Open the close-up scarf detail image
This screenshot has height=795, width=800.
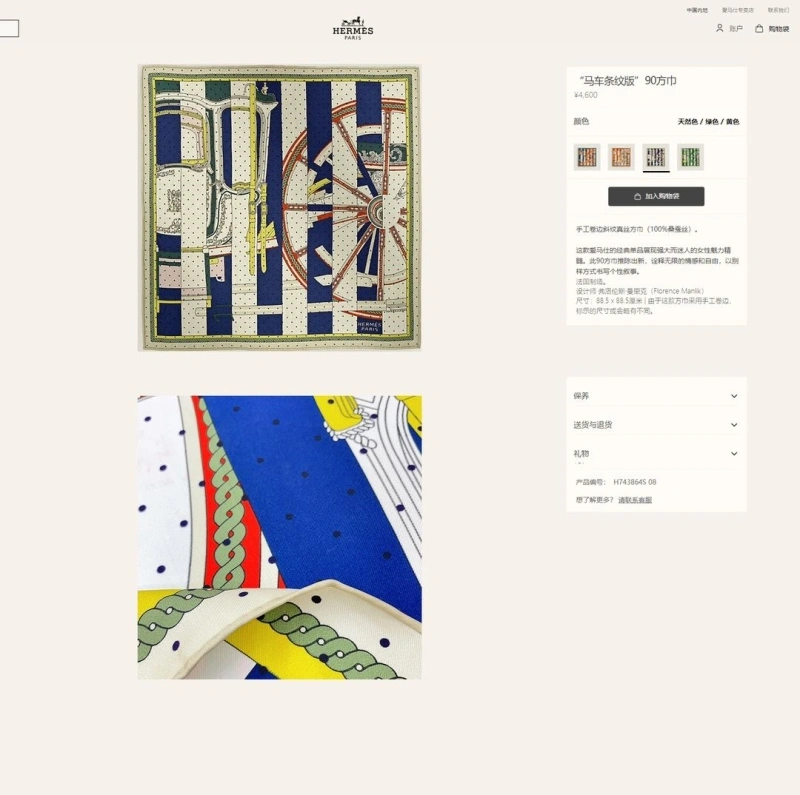click(x=280, y=537)
